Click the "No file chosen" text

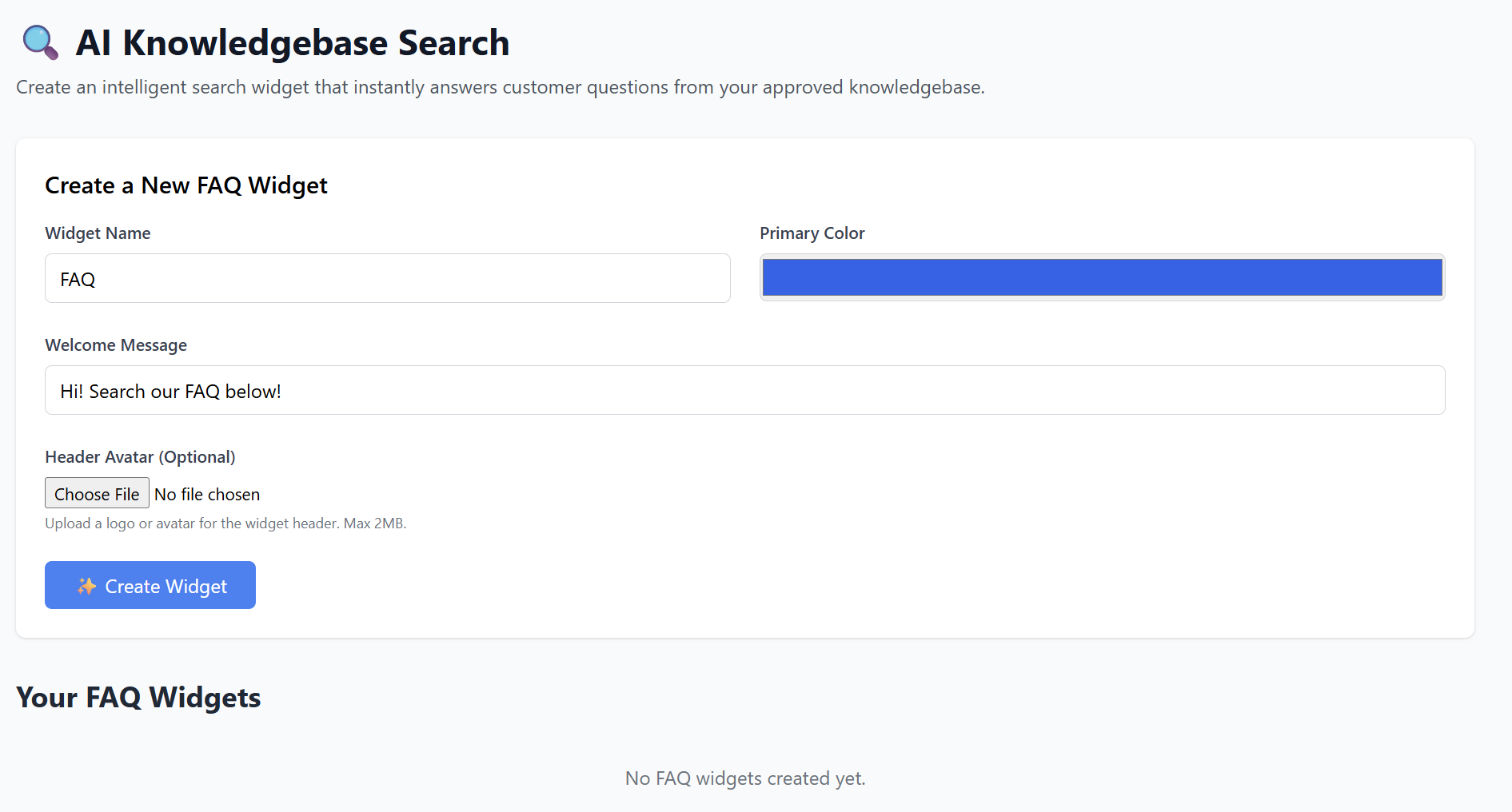click(x=207, y=495)
